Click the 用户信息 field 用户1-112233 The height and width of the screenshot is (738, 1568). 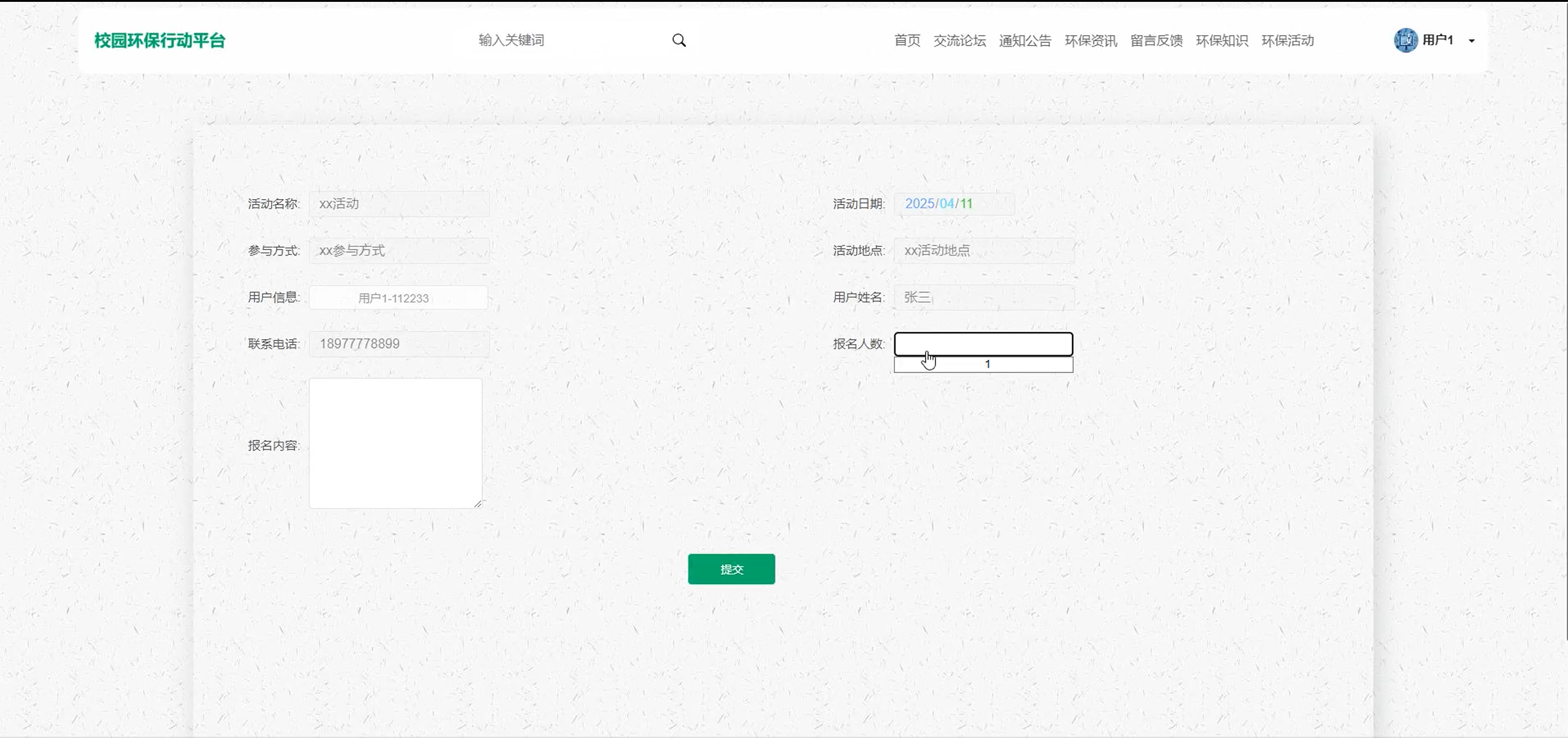[398, 298]
